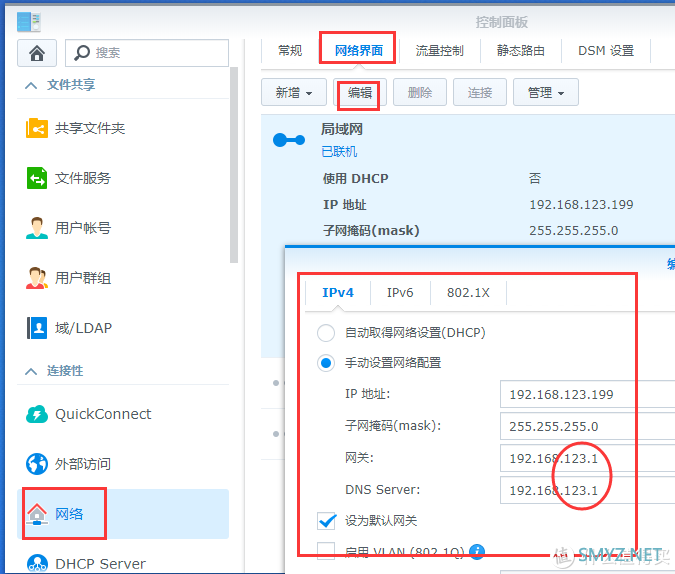The image size is (675, 574).
Task: Click the LAN (局域网) title text
Action: [342, 129]
